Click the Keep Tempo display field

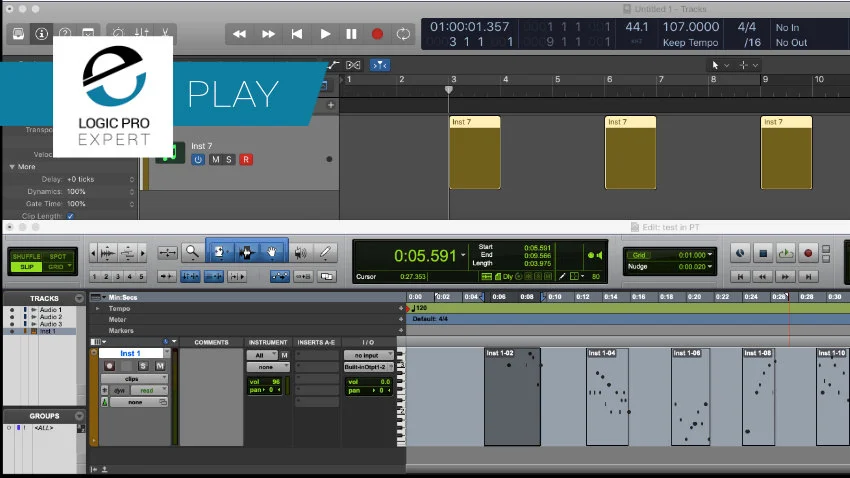[x=690, y=42]
